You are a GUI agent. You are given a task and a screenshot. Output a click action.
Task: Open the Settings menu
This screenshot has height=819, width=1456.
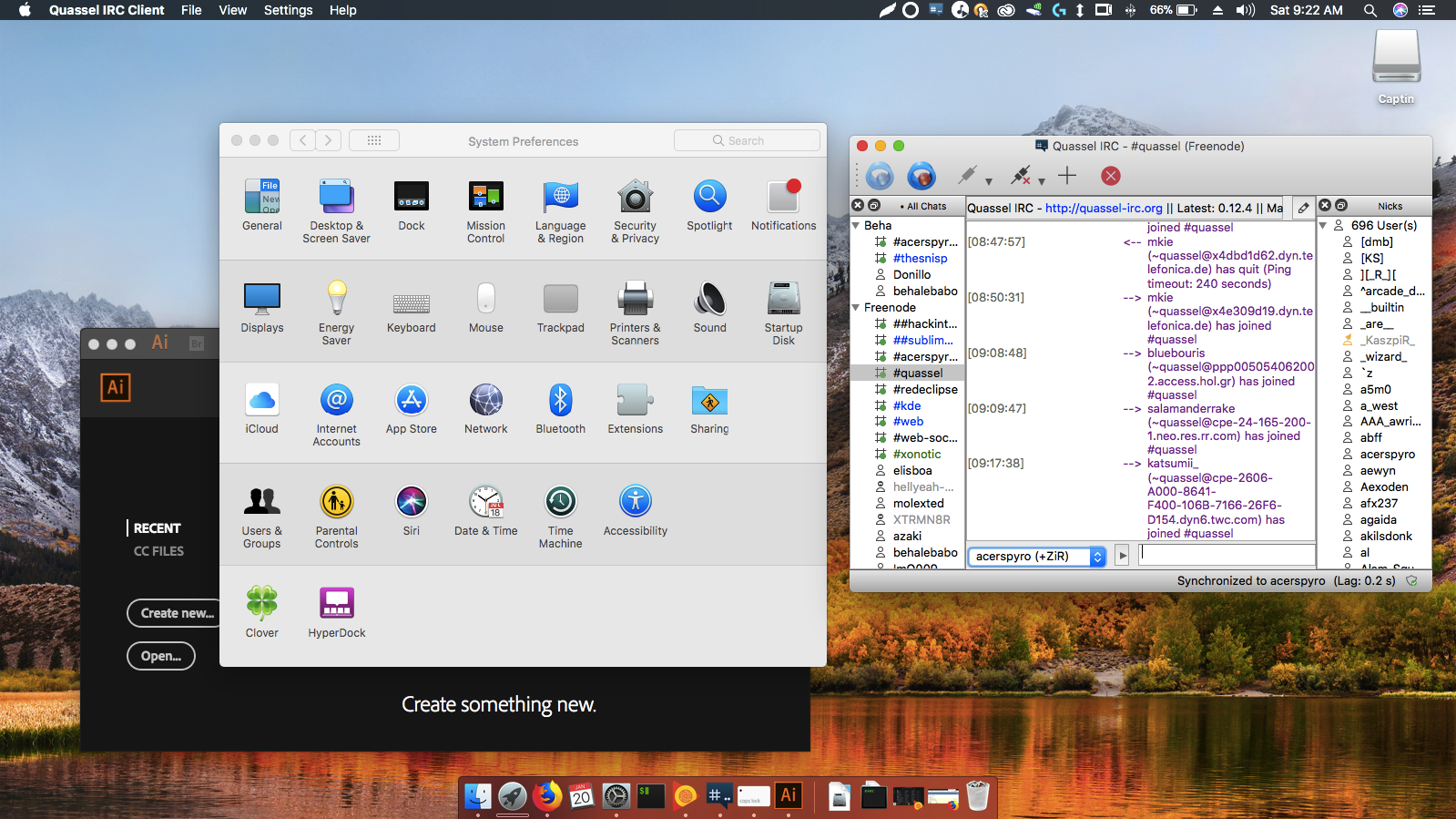(x=289, y=10)
